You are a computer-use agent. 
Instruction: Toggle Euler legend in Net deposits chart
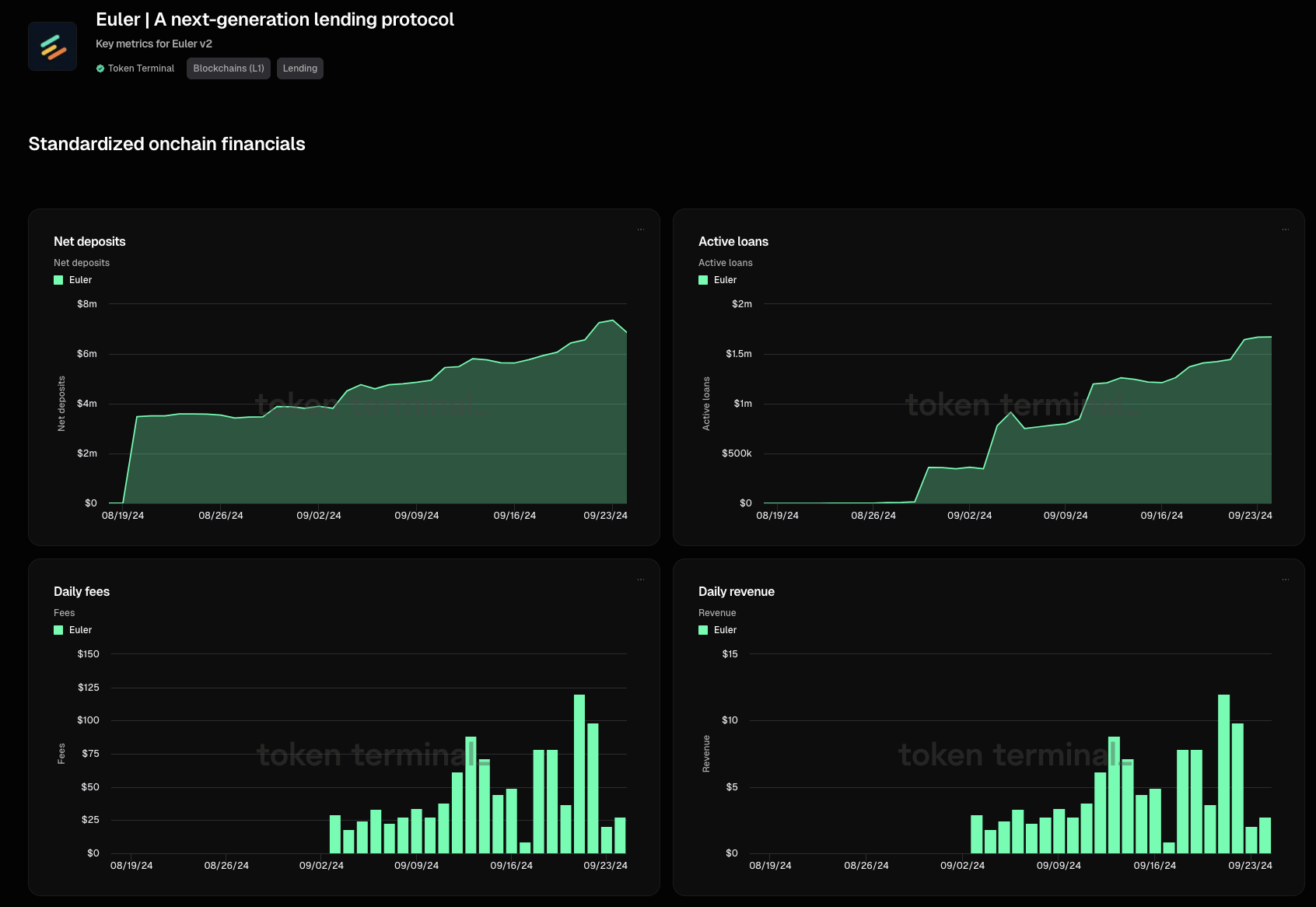click(73, 280)
